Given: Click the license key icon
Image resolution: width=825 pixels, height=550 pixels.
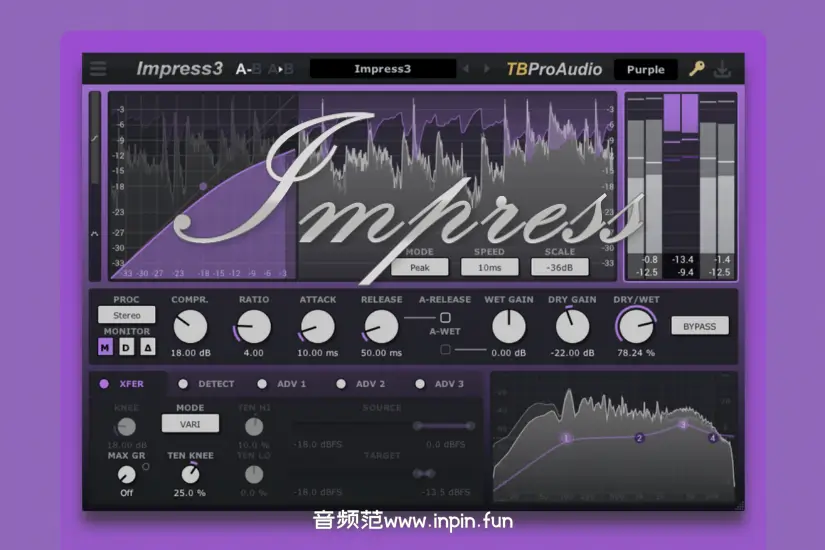Looking at the screenshot, I should pos(697,68).
